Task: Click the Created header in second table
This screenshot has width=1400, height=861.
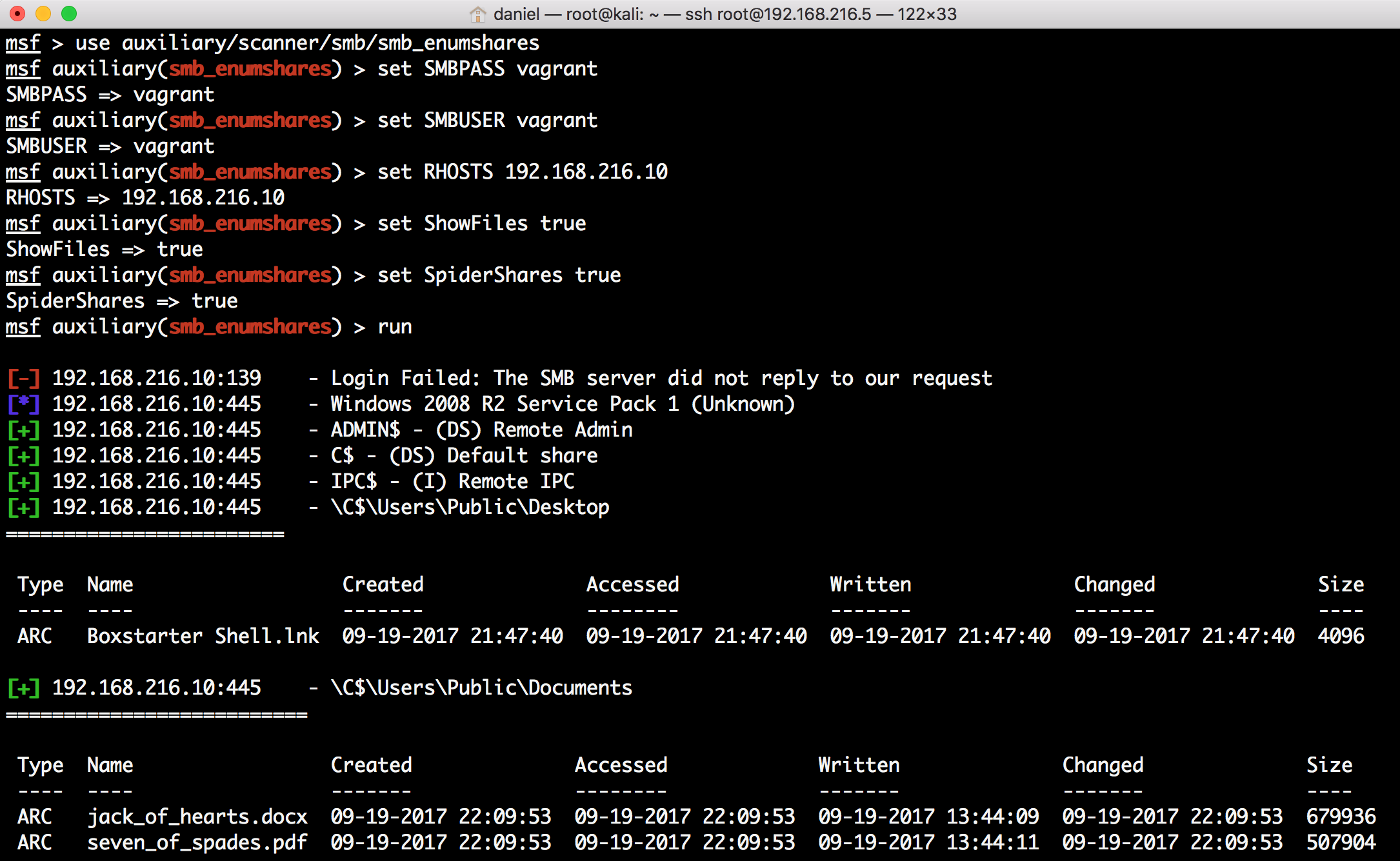Action: (x=371, y=765)
